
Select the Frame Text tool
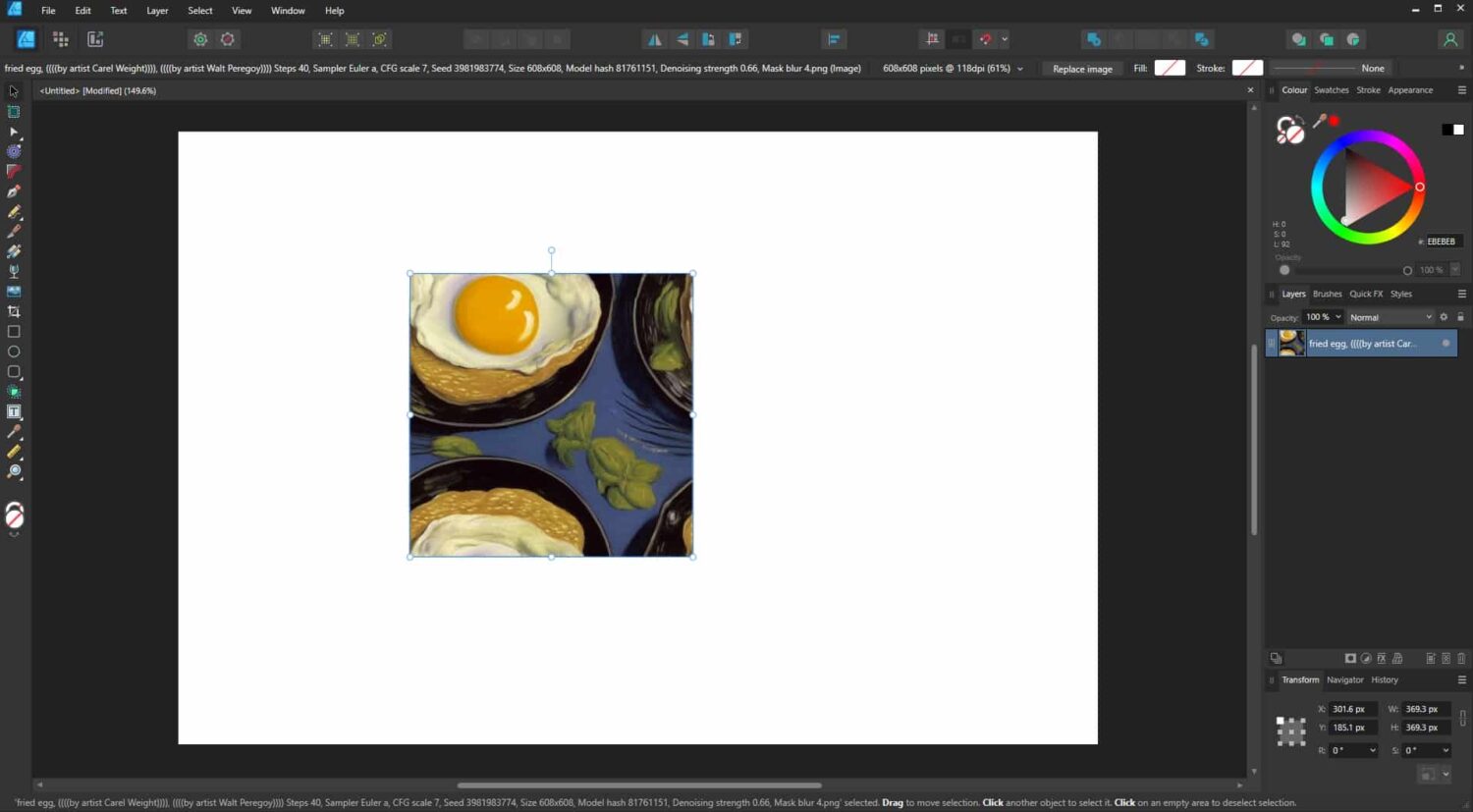14,412
